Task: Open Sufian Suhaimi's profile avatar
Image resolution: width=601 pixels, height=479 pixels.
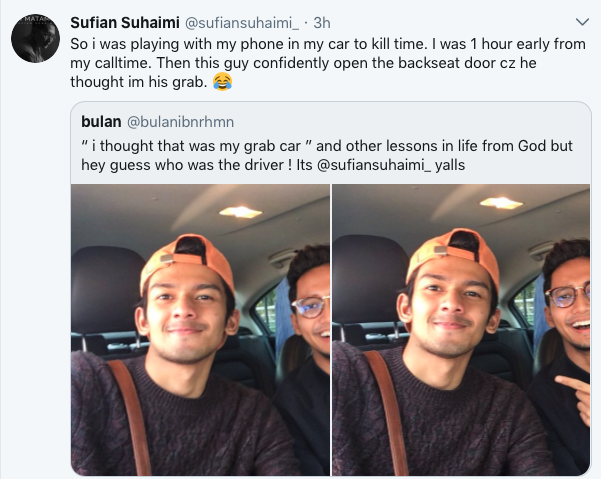Action: pyautogui.click(x=35, y=39)
